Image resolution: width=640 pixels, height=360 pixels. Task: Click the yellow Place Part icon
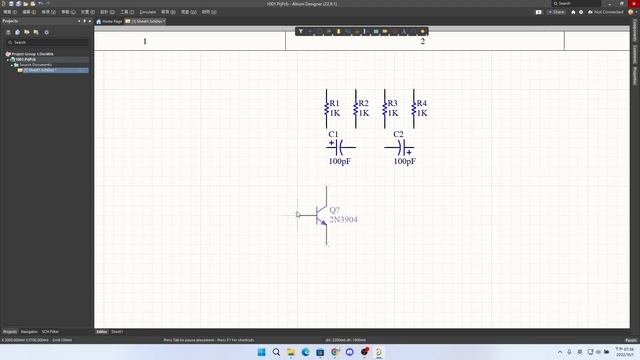338,31
